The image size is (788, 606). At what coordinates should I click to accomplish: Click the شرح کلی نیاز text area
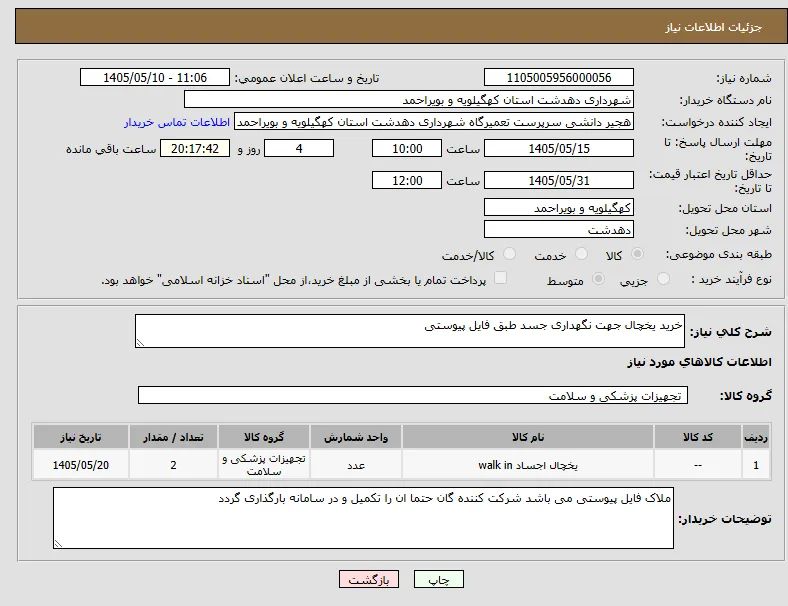coord(410,331)
